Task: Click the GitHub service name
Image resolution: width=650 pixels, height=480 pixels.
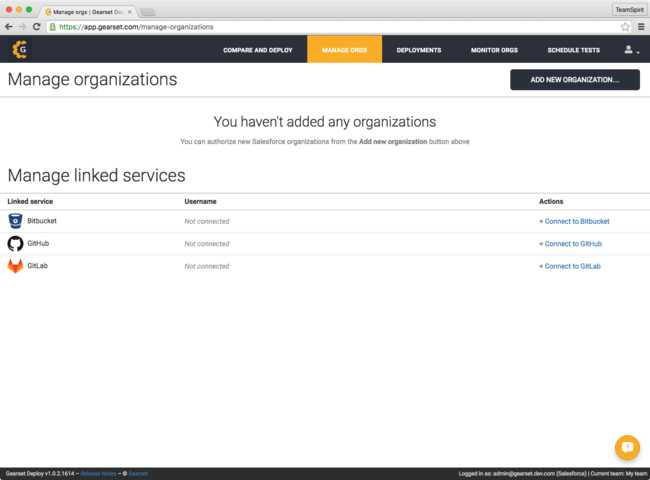Action: (38, 243)
